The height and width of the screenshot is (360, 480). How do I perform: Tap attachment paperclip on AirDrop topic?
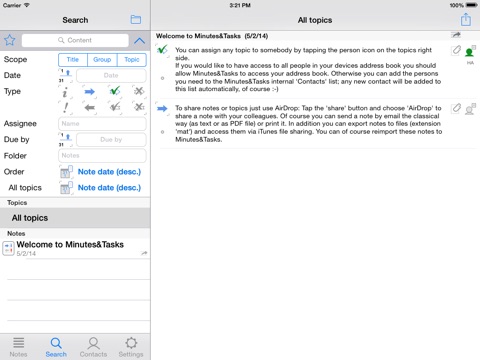pyautogui.click(x=456, y=108)
